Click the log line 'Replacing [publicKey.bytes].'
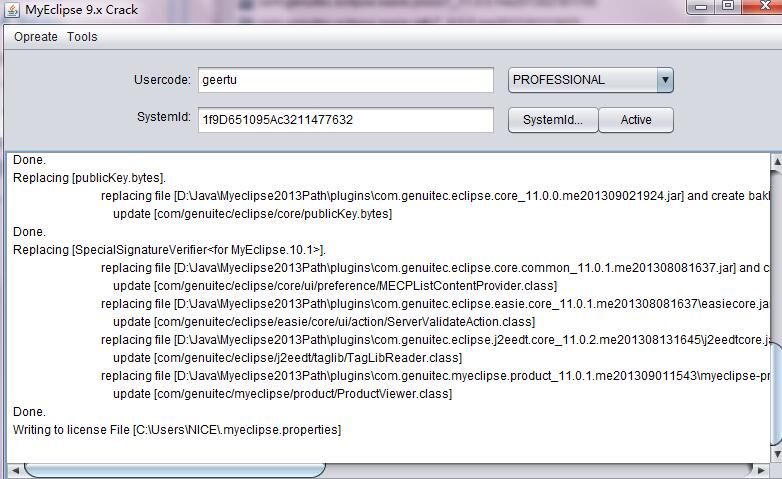Viewport: 782px width, 479px height. [89, 178]
